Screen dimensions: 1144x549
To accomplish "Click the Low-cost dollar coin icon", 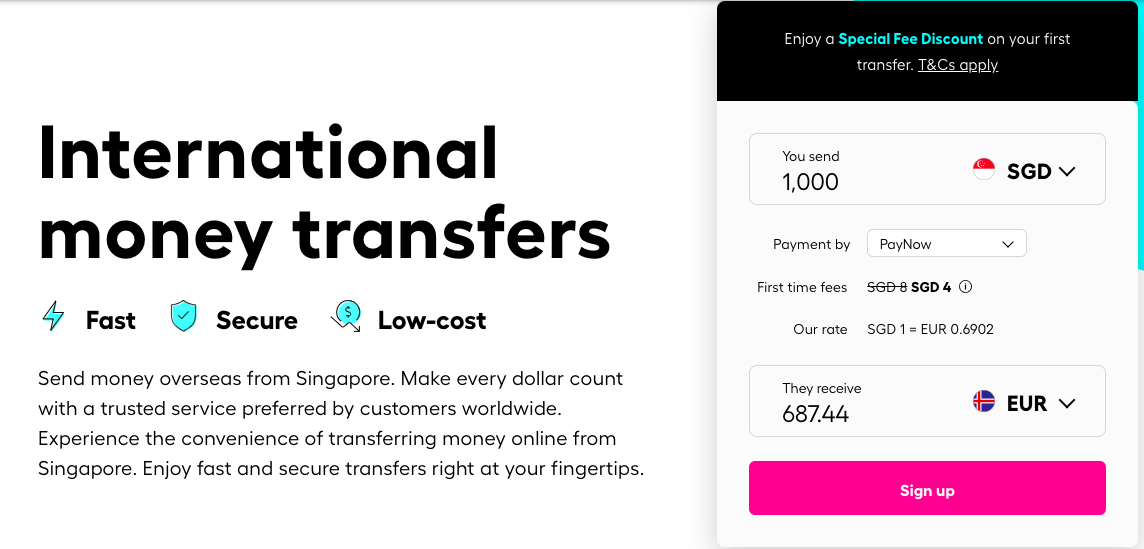I will pos(346,318).
